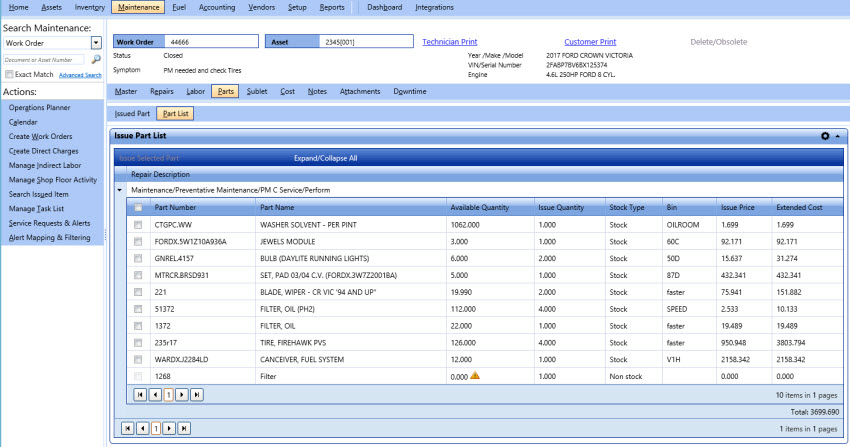Viewport: 850px width, 447px height.
Task: Collapse the Issue Part List panel arrow
Action: tap(838, 136)
